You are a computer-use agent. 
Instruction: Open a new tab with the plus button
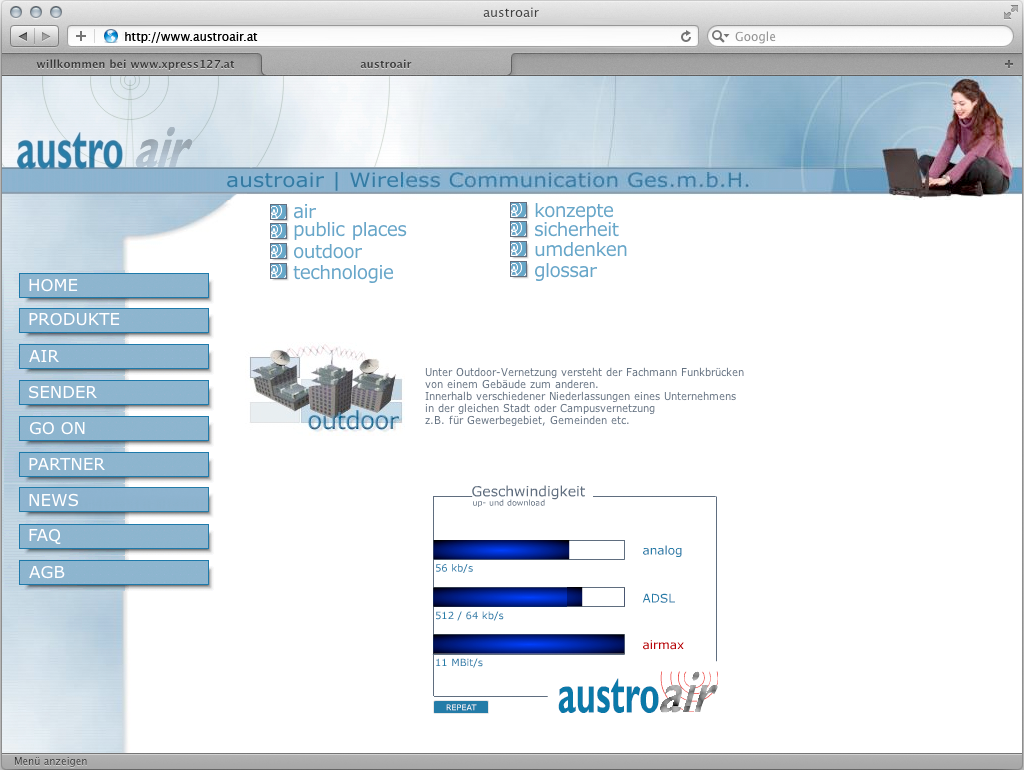(1009, 64)
